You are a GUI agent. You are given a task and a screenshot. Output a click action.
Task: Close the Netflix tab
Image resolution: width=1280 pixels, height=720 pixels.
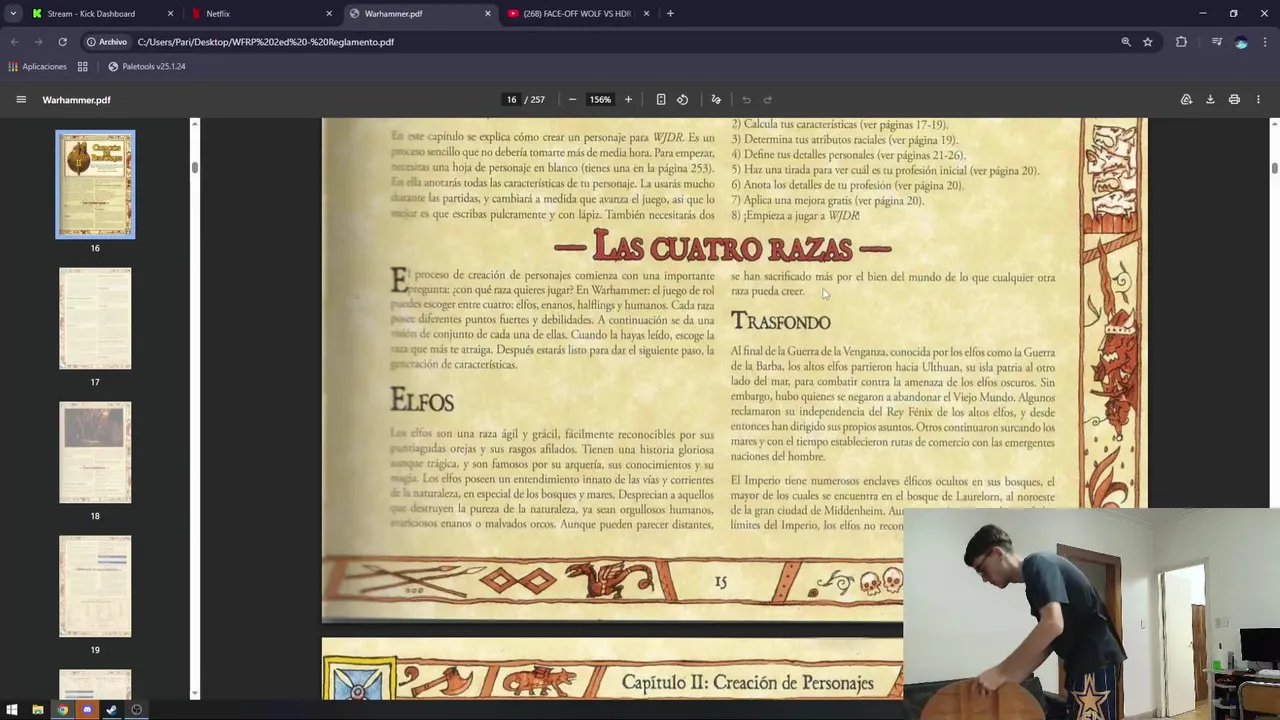[329, 14]
